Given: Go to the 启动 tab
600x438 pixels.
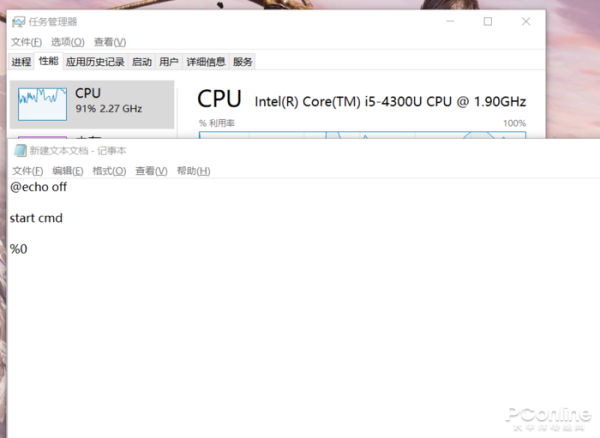Looking at the screenshot, I should (142, 62).
